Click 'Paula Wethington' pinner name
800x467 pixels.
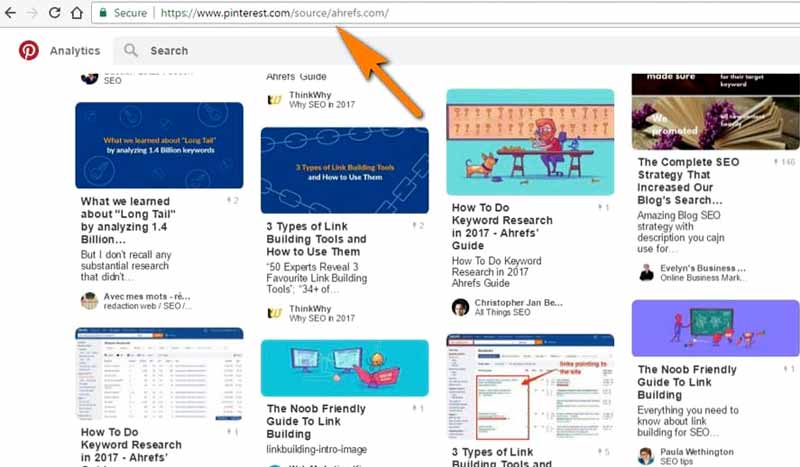coord(697,452)
